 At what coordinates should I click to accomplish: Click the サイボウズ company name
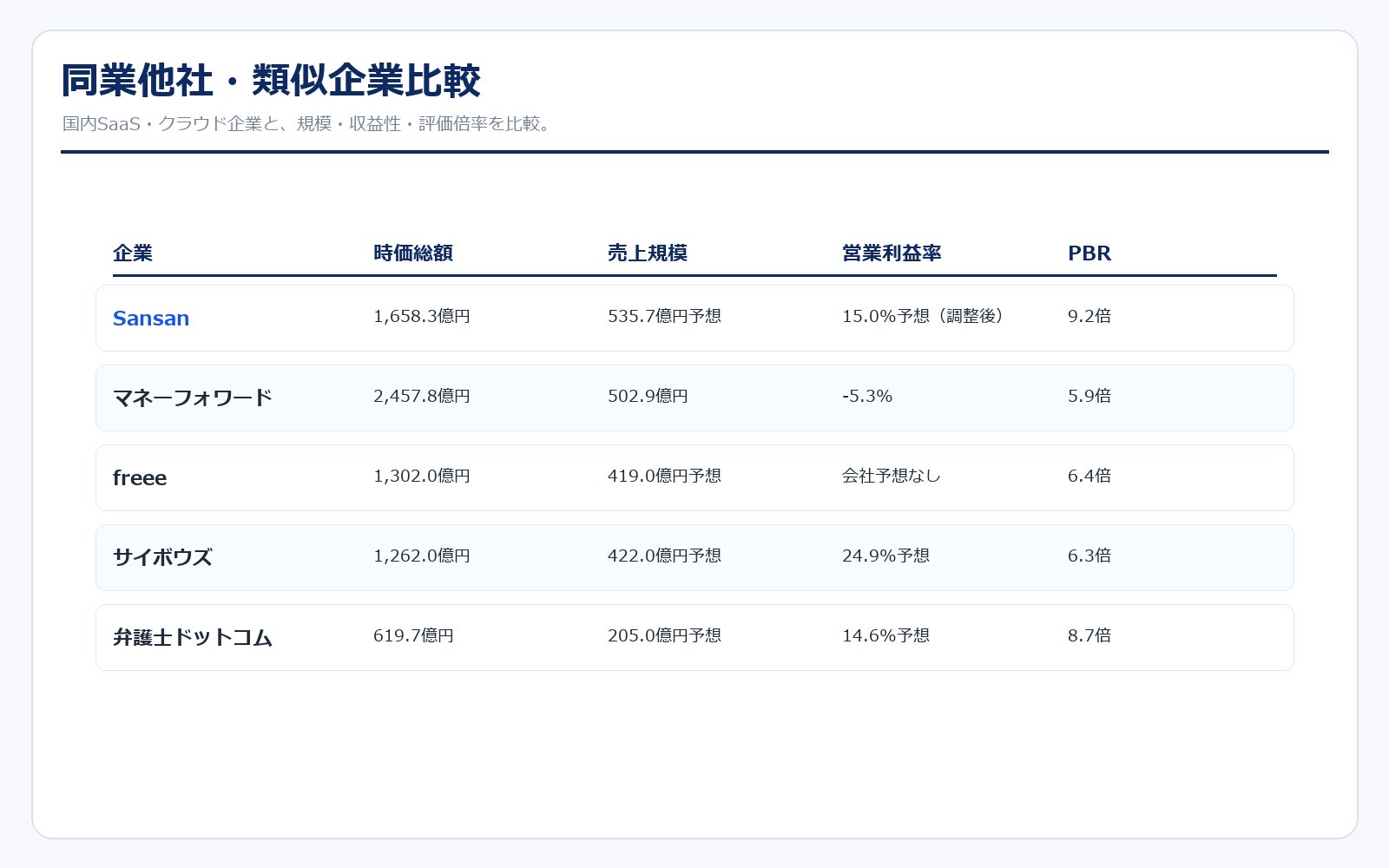(162, 558)
